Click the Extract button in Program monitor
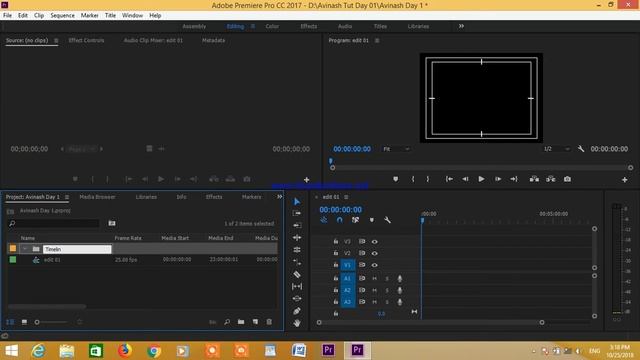The height and width of the screenshot is (360, 640). [551, 179]
